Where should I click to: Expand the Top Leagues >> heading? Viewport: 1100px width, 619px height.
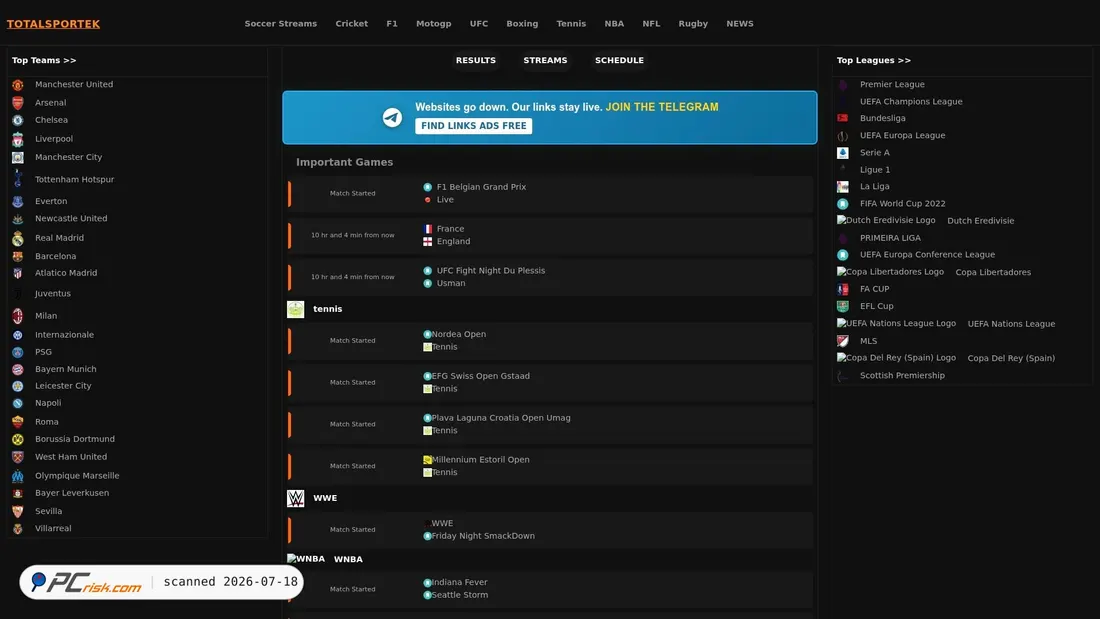(x=873, y=60)
